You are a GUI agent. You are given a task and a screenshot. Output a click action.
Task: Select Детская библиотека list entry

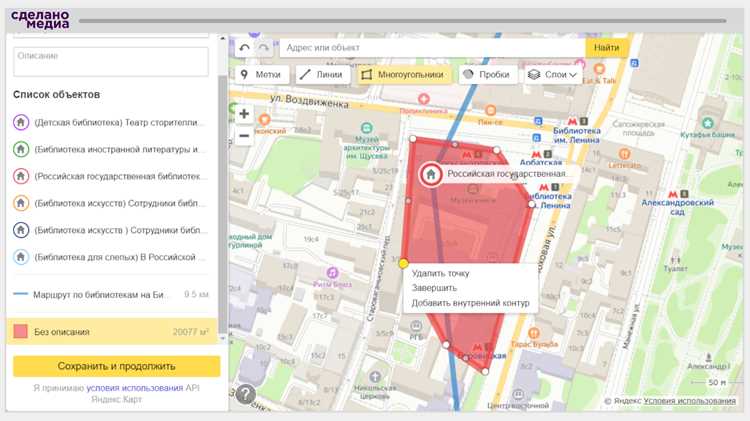coord(111,122)
